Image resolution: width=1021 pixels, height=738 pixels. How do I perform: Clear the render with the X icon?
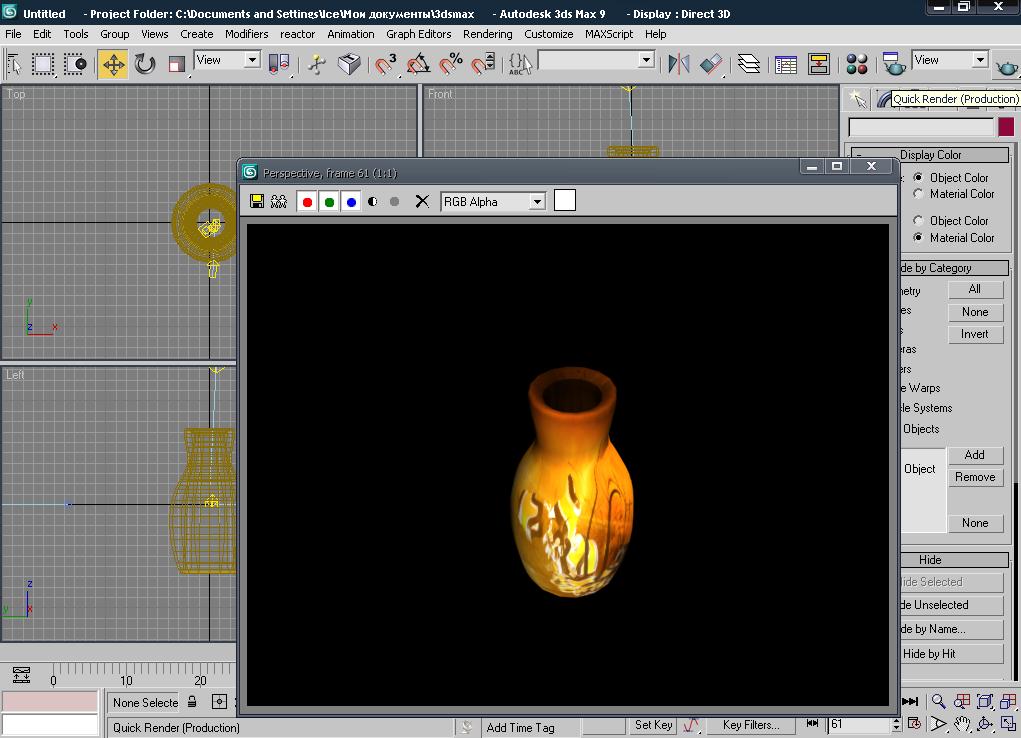pos(422,202)
